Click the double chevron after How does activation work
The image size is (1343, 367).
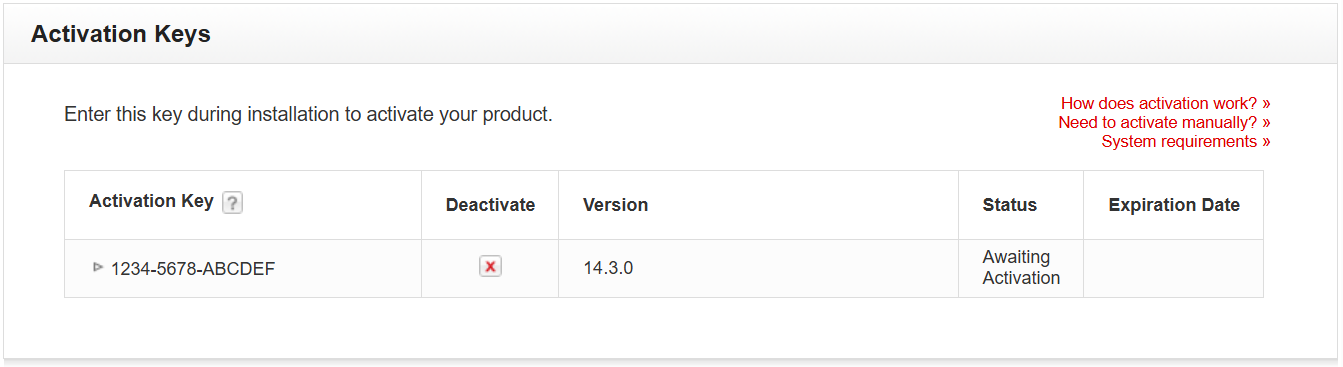point(1266,104)
